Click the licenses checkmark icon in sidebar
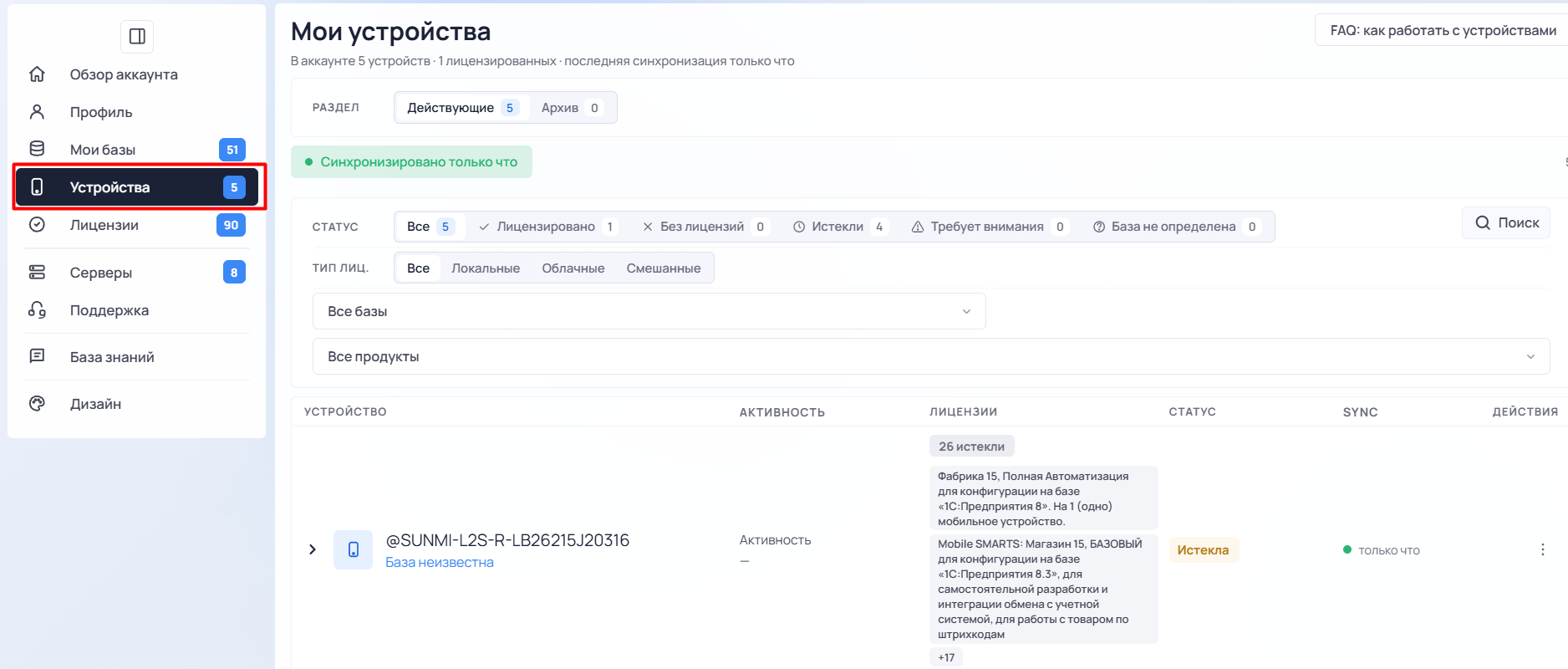The height and width of the screenshot is (669, 1568). coord(37,224)
